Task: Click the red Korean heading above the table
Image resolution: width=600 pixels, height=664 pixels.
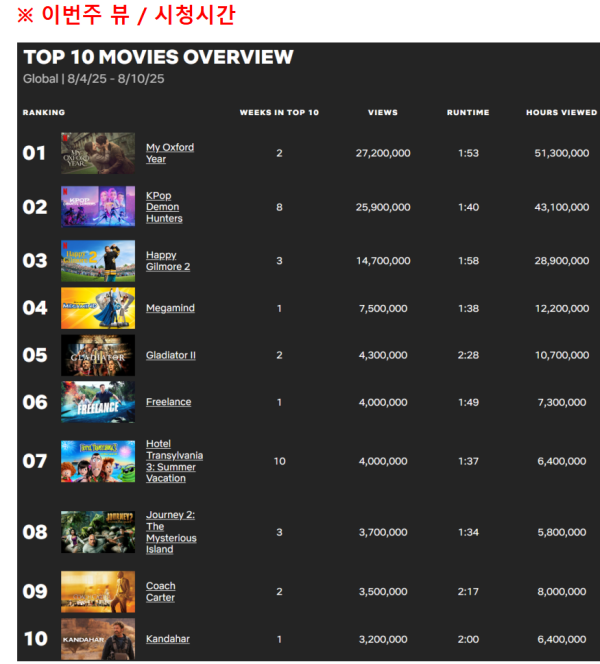Action: (126, 14)
